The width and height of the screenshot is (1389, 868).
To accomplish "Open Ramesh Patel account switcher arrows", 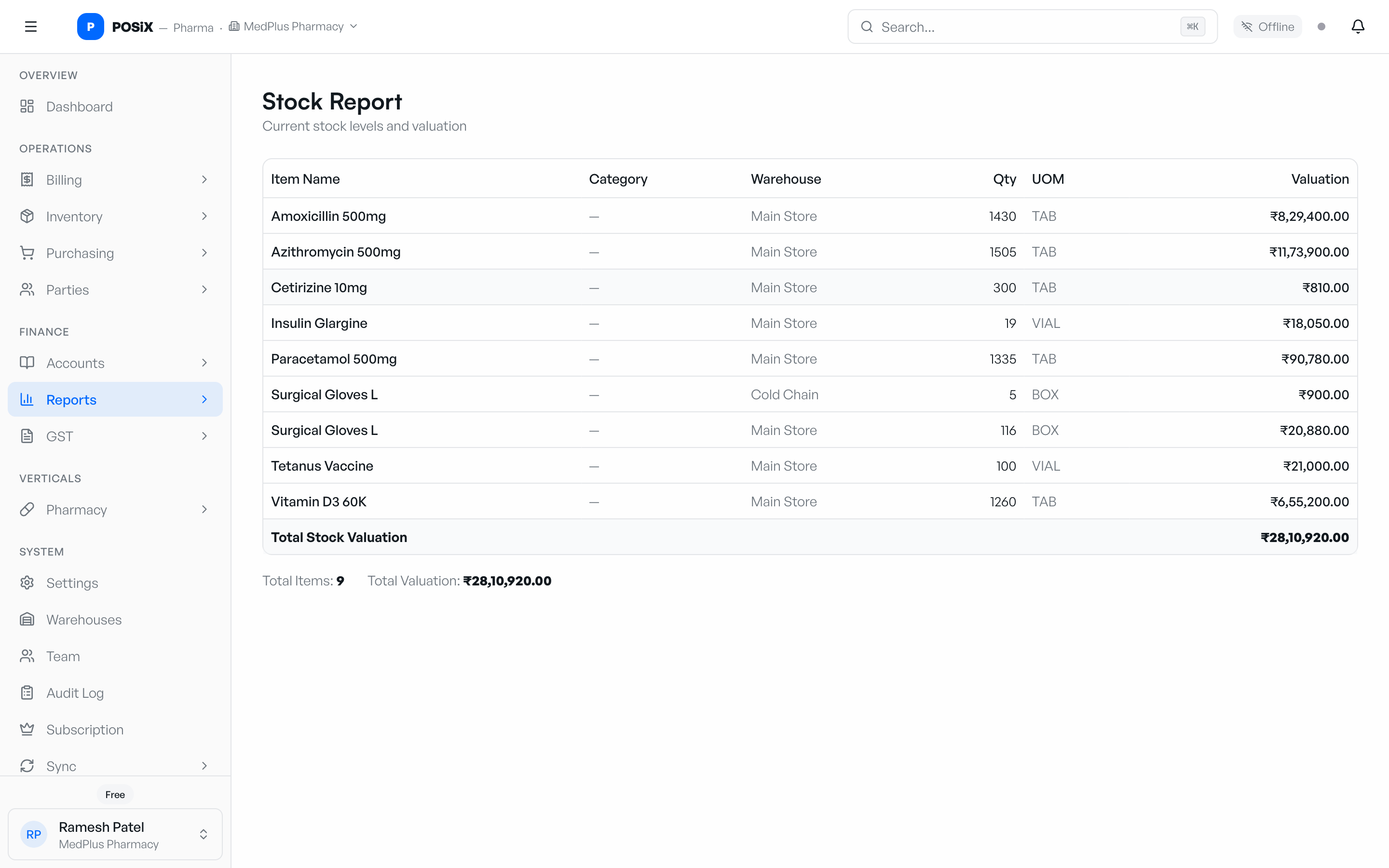I will [203, 834].
